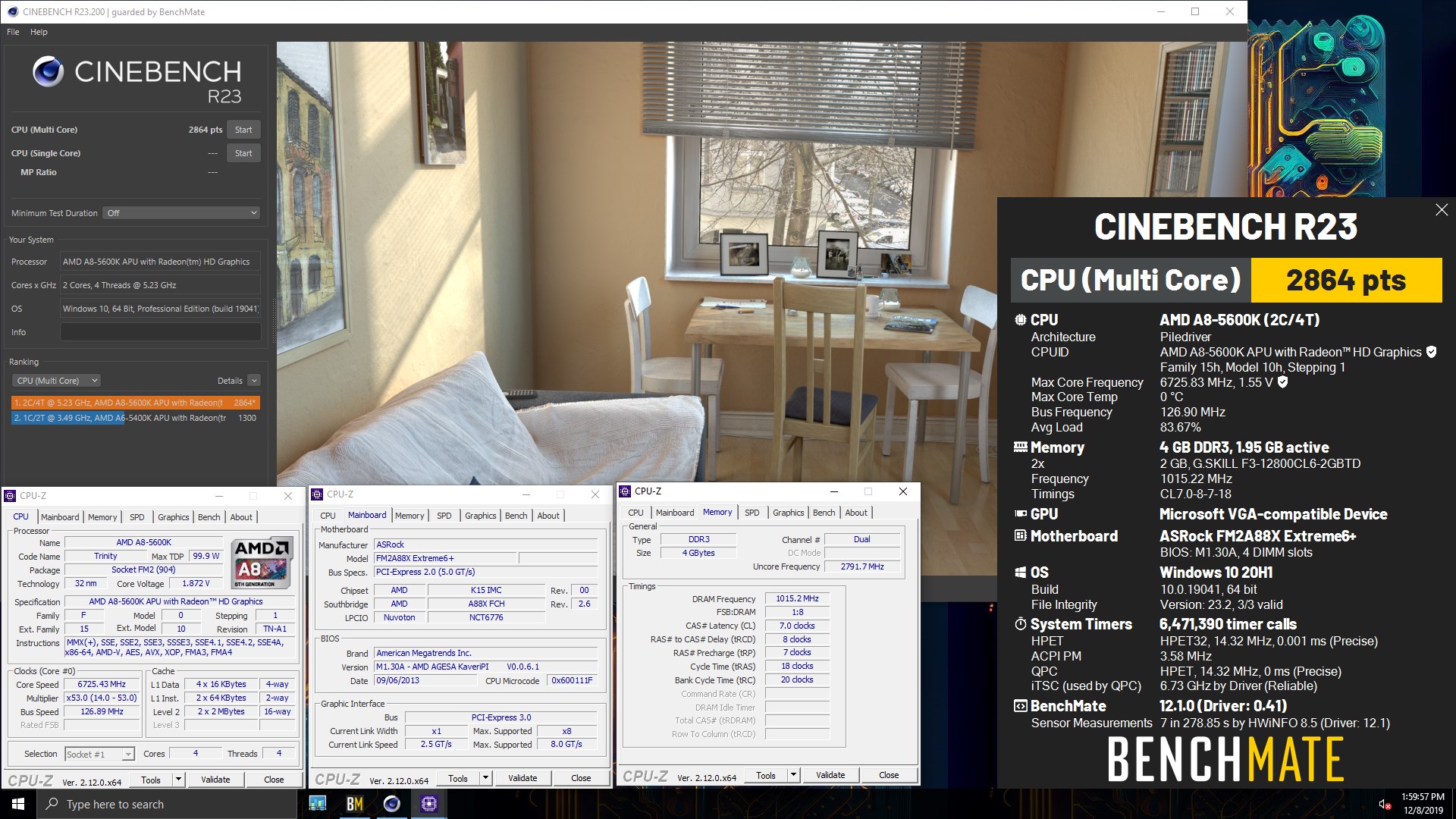Viewport: 1456px width, 819px height.
Task: Close the BenchMate result overlay with the X icon
Action: [x=1442, y=210]
